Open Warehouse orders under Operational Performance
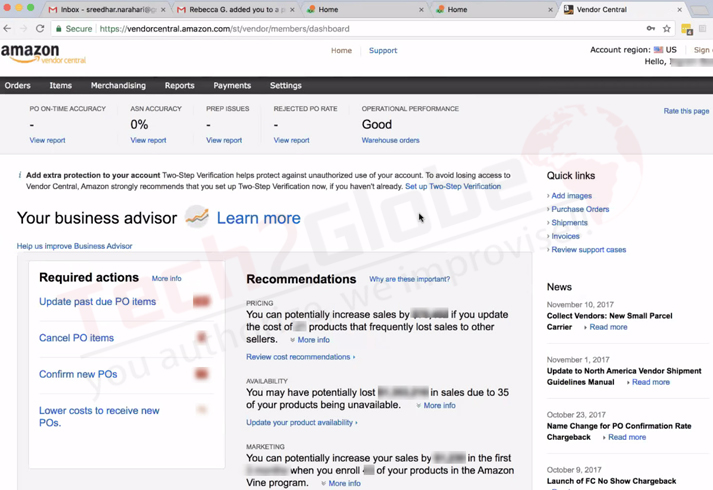The width and height of the screenshot is (713, 490). coord(390,141)
